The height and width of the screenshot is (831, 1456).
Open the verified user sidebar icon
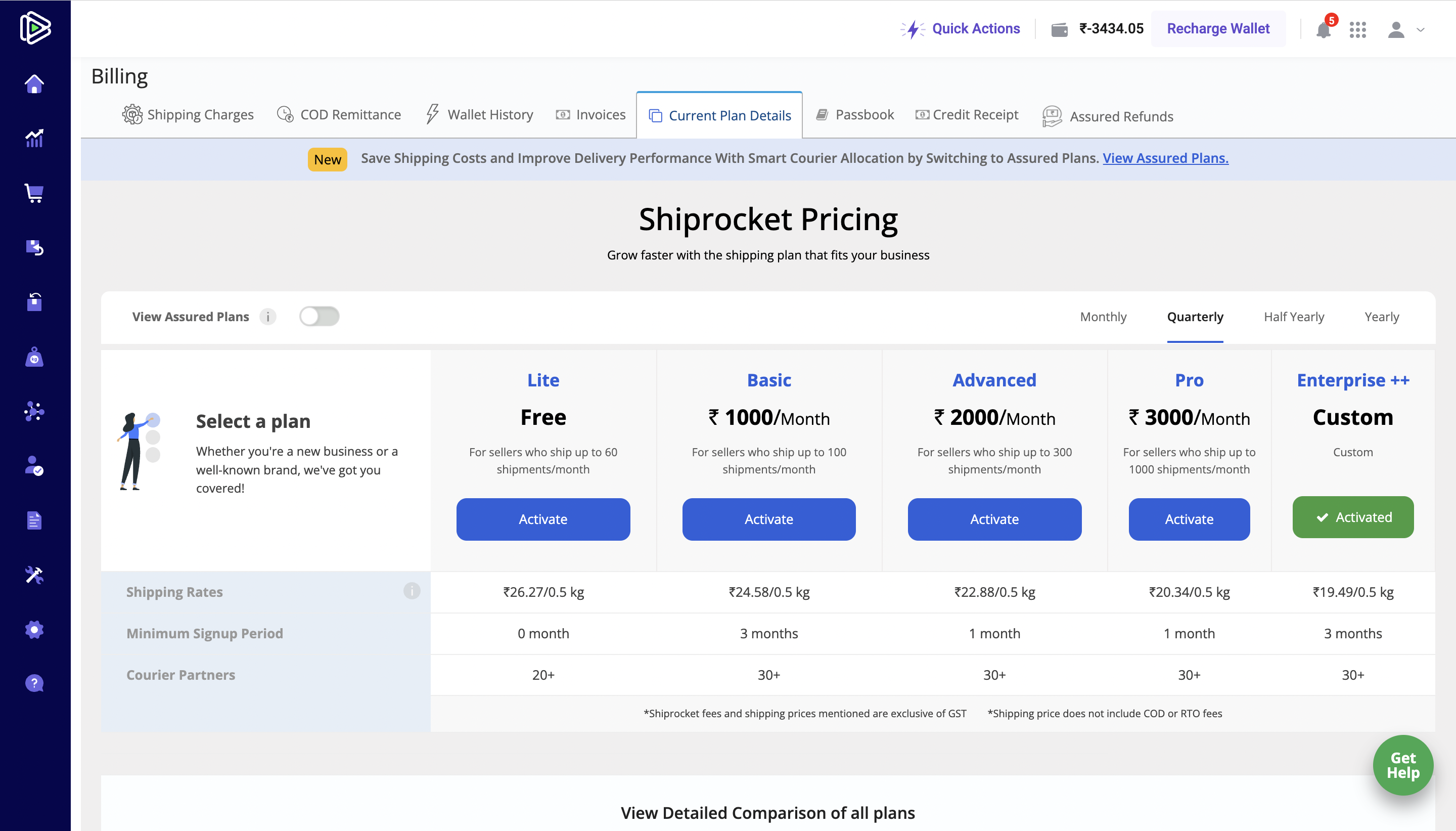click(34, 466)
